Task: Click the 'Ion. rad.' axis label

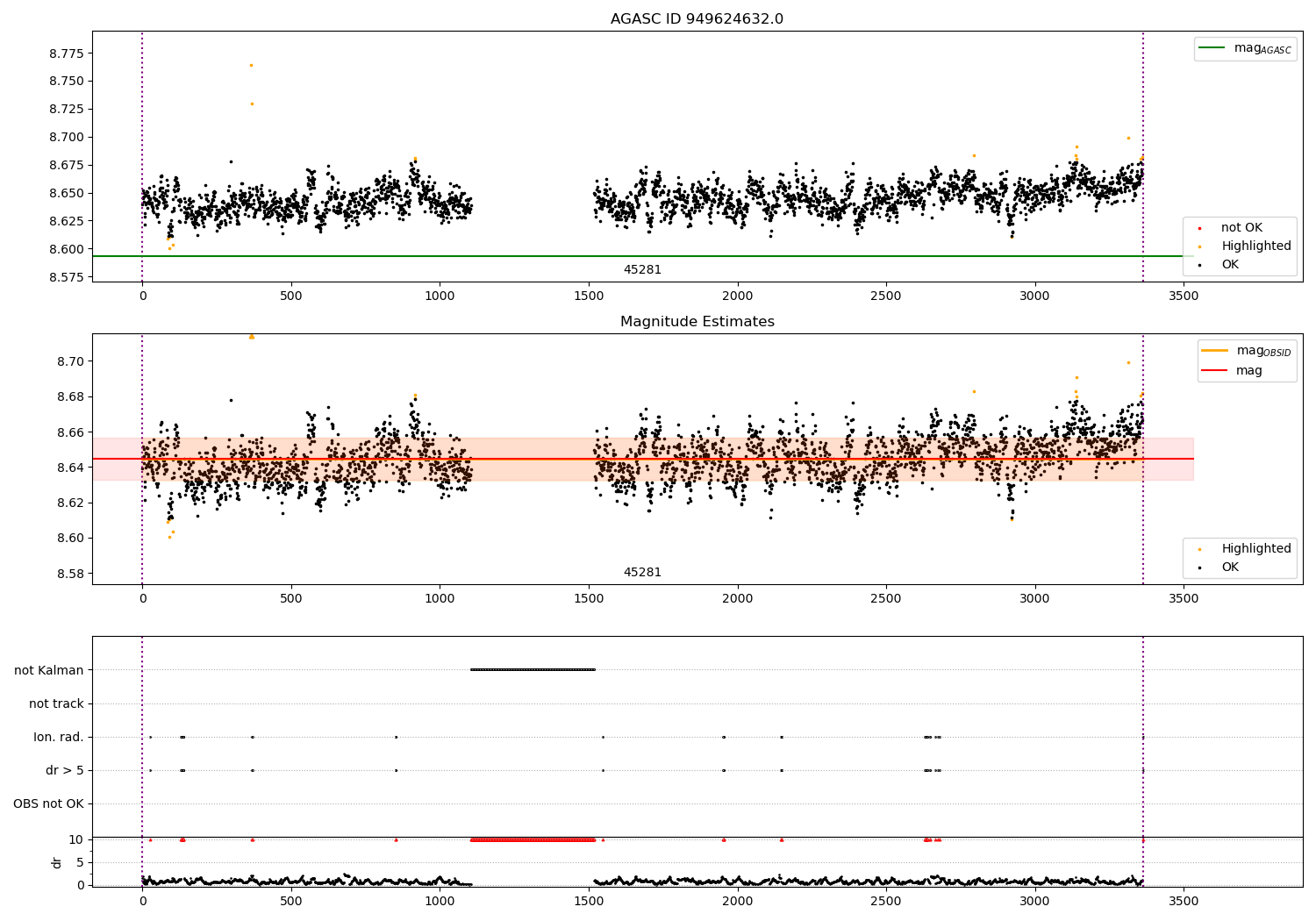Action: pyautogui.click(x=59, y=737)
